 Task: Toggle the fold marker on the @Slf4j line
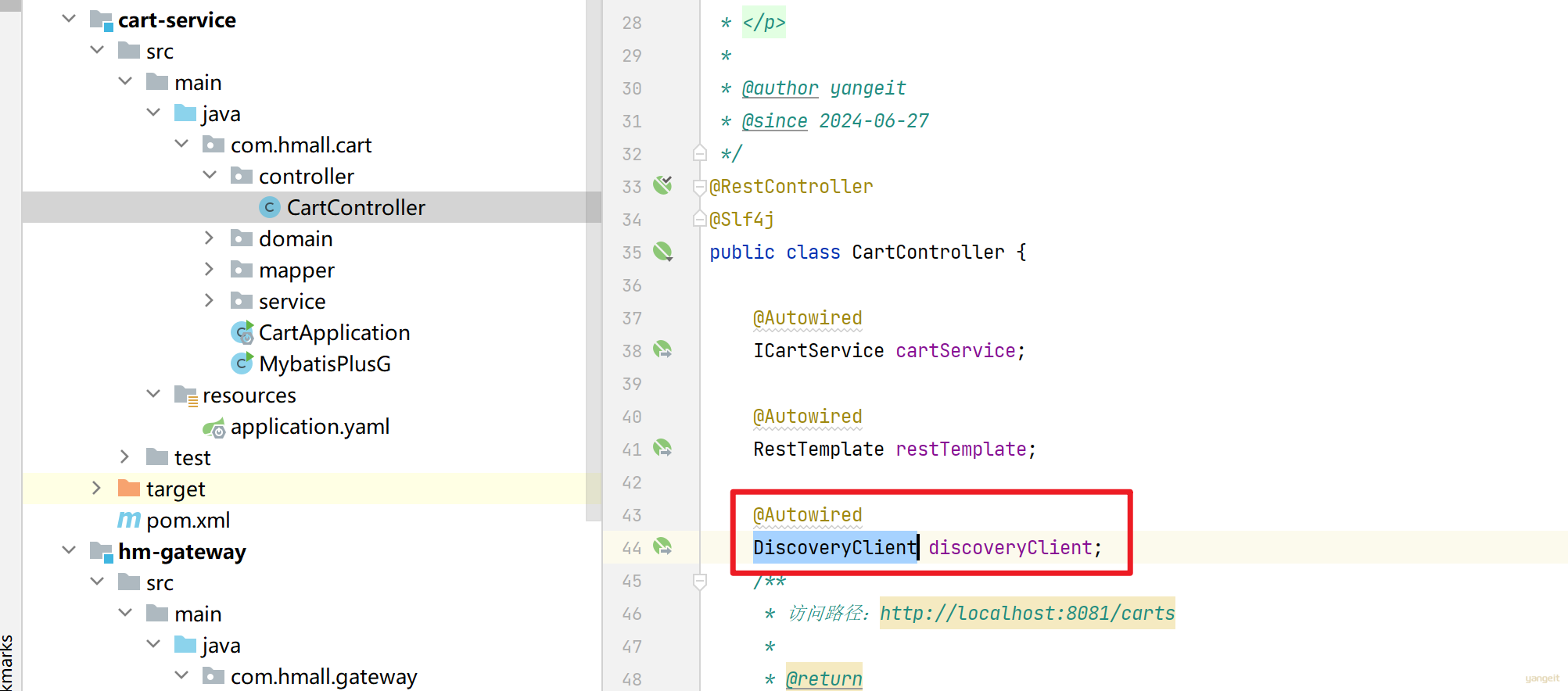(700, 220)
